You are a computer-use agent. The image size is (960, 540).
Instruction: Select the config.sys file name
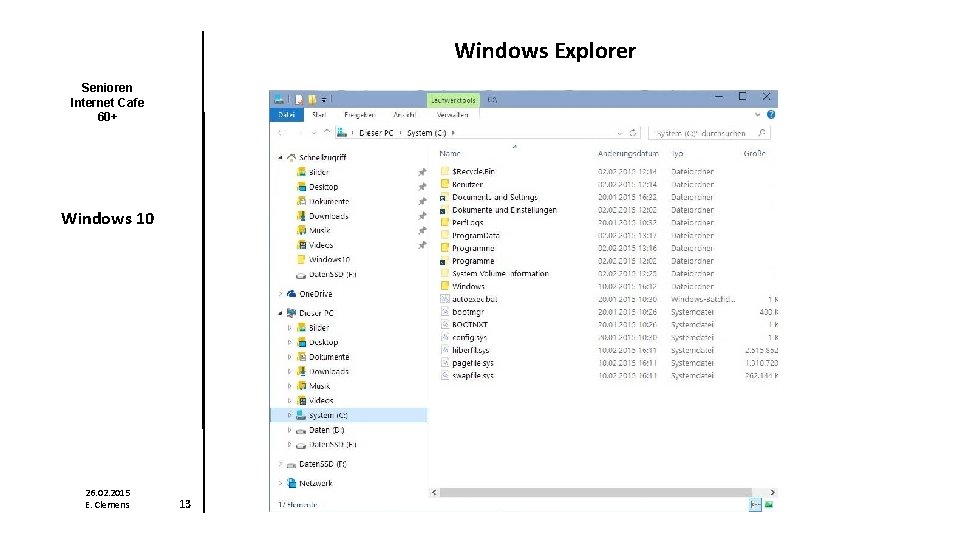click(x=469, y=337)
